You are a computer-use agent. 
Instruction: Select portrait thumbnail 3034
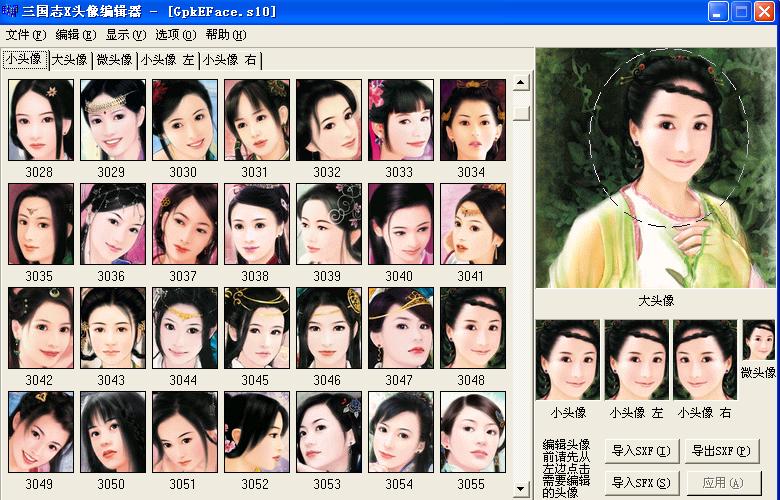(473, 120)
